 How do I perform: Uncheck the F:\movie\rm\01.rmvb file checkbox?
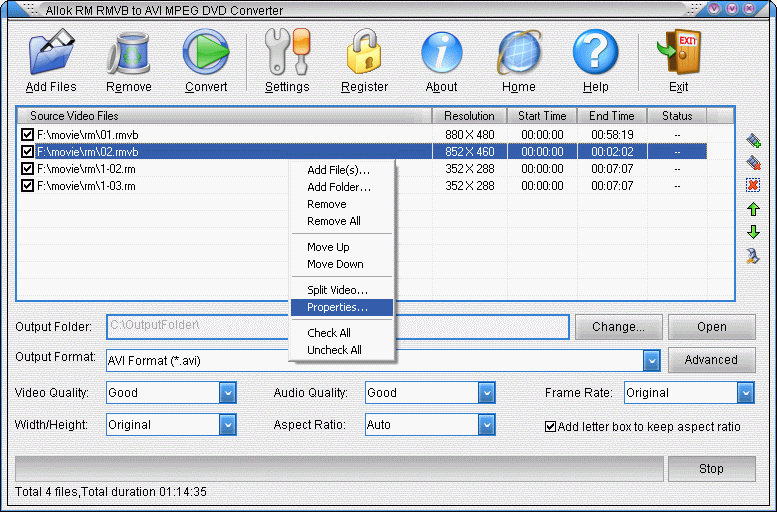pyautogui.click(x=27, y=135)
